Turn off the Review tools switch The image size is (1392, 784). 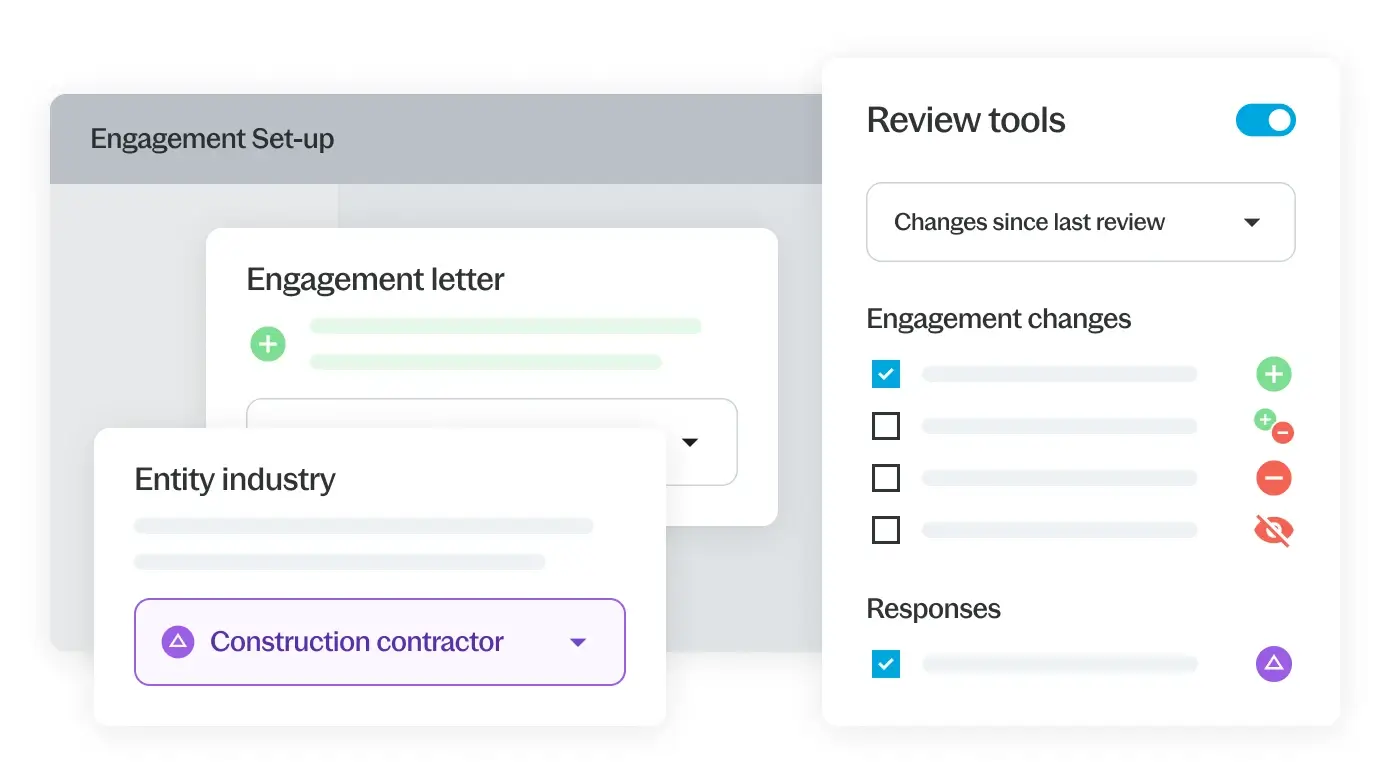pyautogui.click(x=1265, y=121)
